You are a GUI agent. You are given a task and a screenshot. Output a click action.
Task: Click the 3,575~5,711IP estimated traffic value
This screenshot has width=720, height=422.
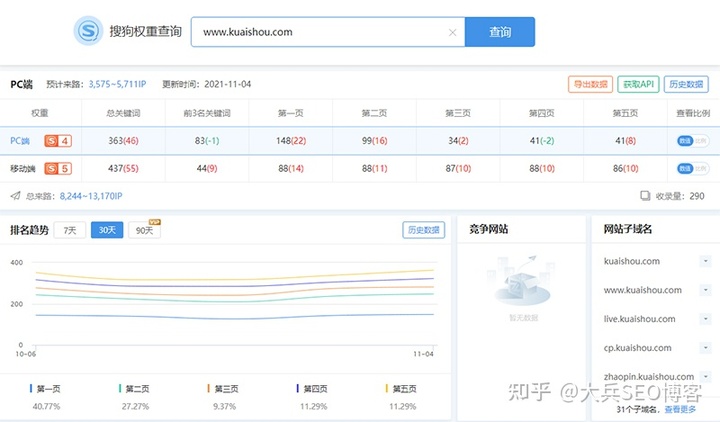click(118, 84)
